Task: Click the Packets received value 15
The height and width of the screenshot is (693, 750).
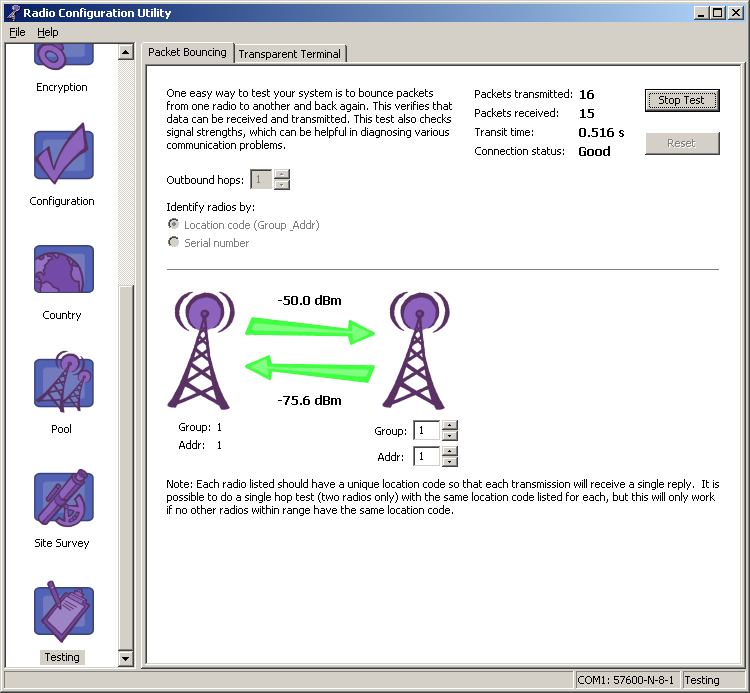Action: click(x=586, y=113)
